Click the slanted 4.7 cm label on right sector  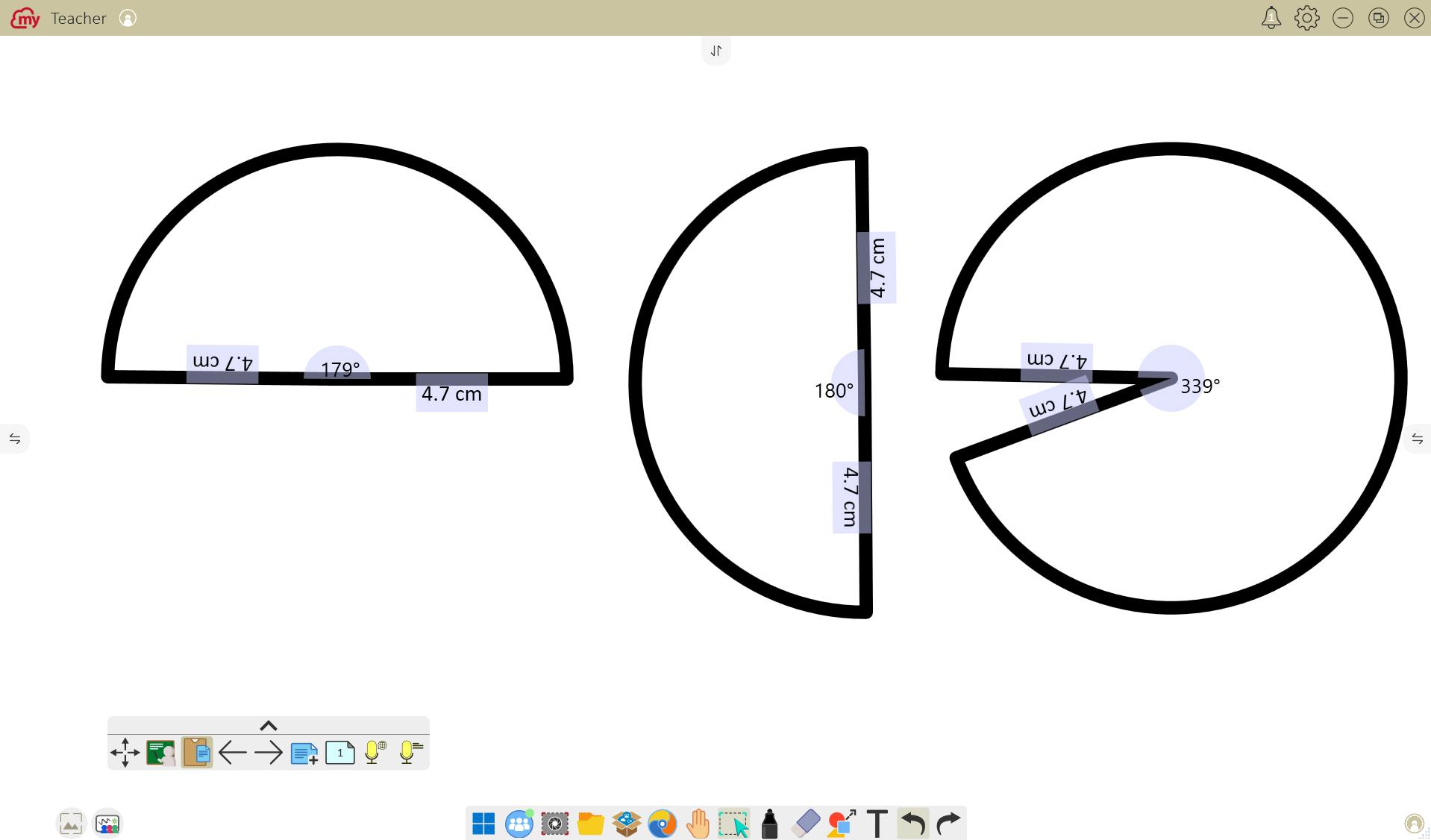tap(1058, 404)
